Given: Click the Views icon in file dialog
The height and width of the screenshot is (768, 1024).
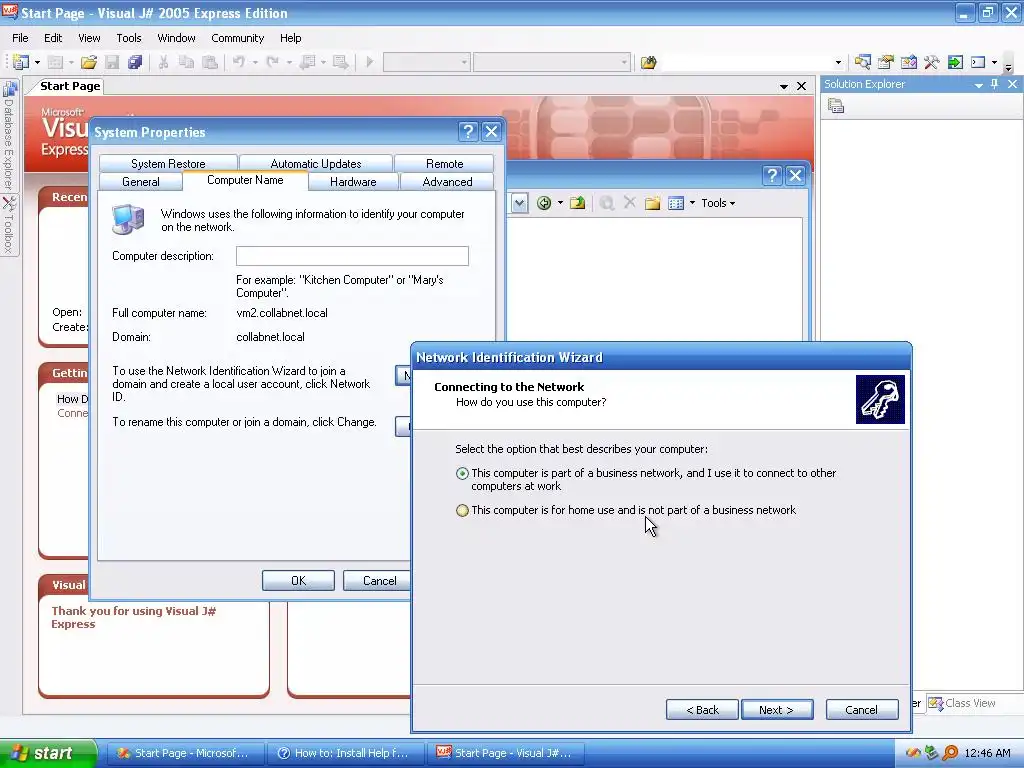Looking at the screenshot, I should [676, 203].
